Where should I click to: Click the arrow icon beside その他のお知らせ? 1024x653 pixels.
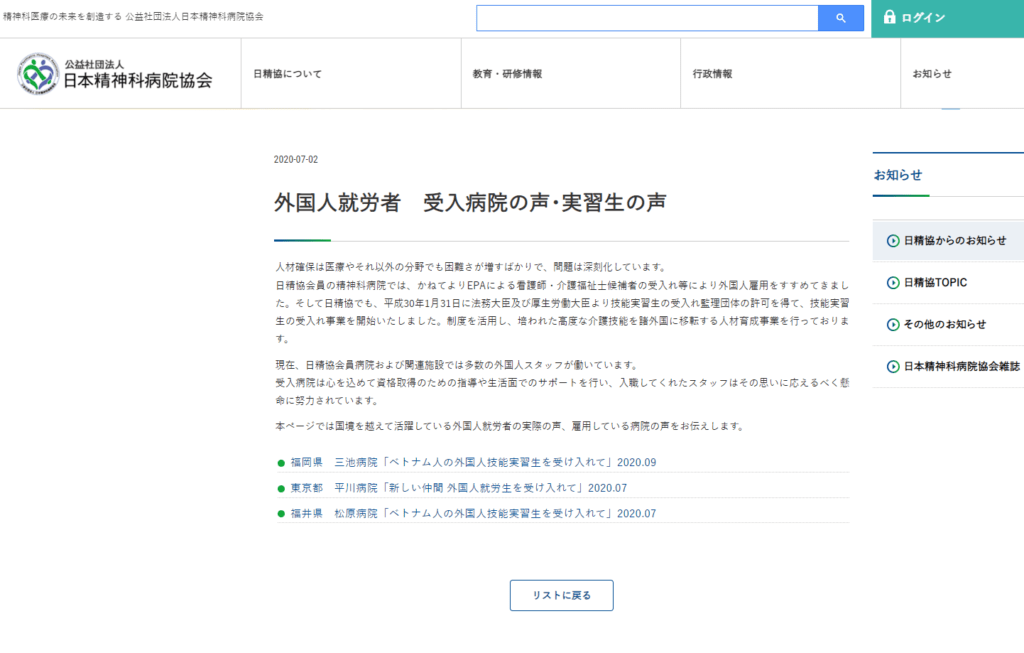892,324
